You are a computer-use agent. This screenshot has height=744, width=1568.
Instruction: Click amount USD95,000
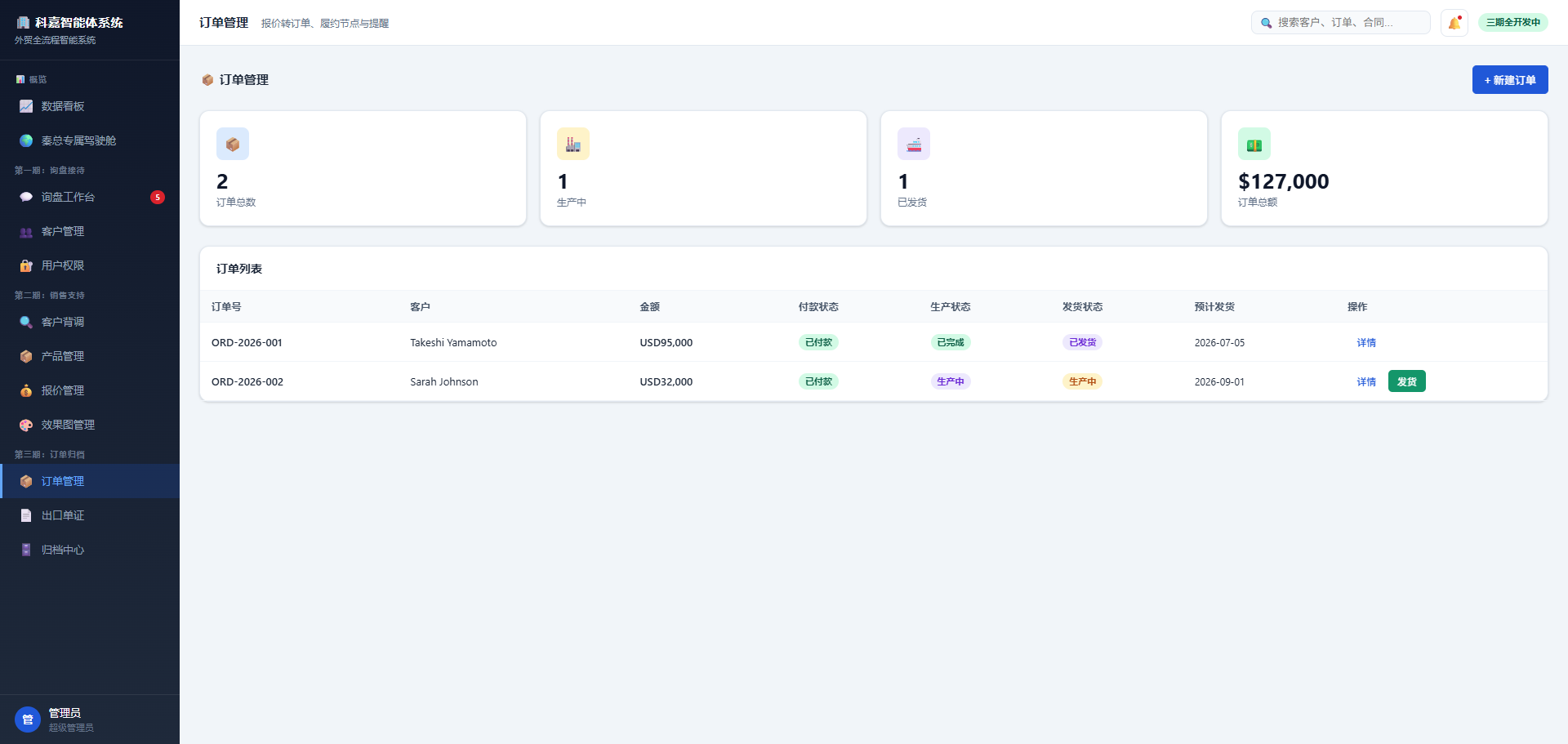point(666,342)
